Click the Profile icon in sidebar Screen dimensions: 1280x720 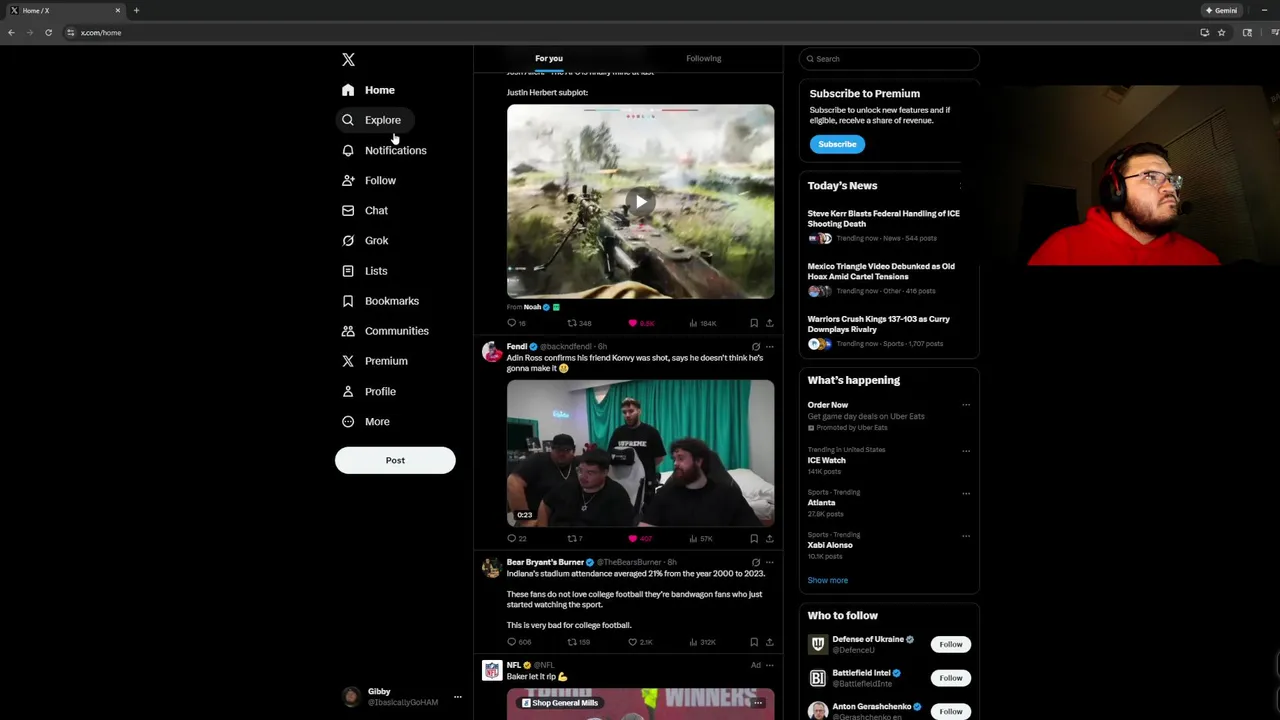tap(348, 391)
